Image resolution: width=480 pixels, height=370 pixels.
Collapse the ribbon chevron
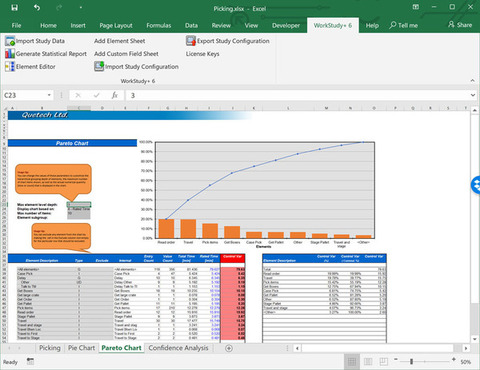[x=473, y=81]
